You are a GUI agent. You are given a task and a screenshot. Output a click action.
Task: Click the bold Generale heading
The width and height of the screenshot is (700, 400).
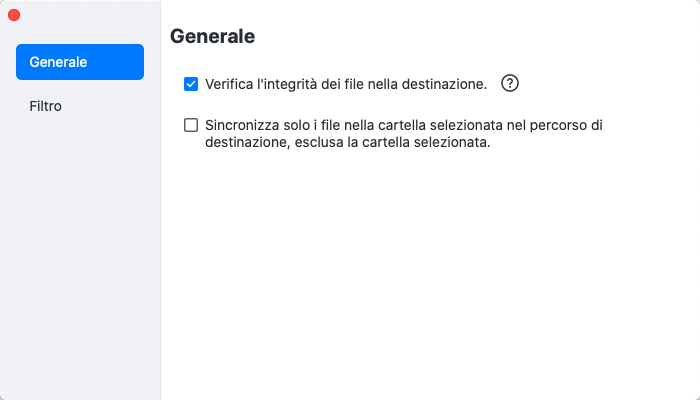212,37
